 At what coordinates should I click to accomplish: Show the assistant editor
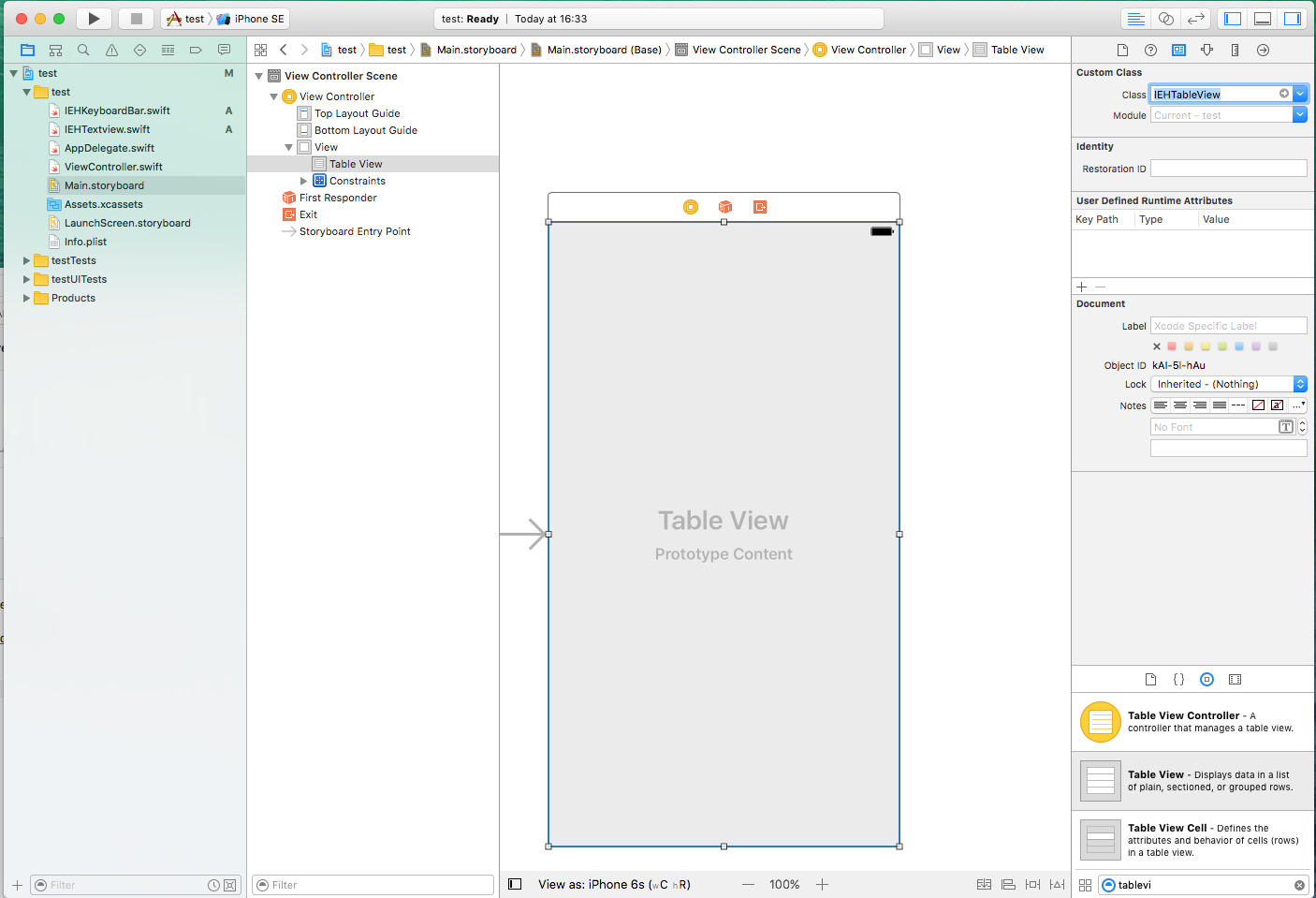click(1166, 19)
